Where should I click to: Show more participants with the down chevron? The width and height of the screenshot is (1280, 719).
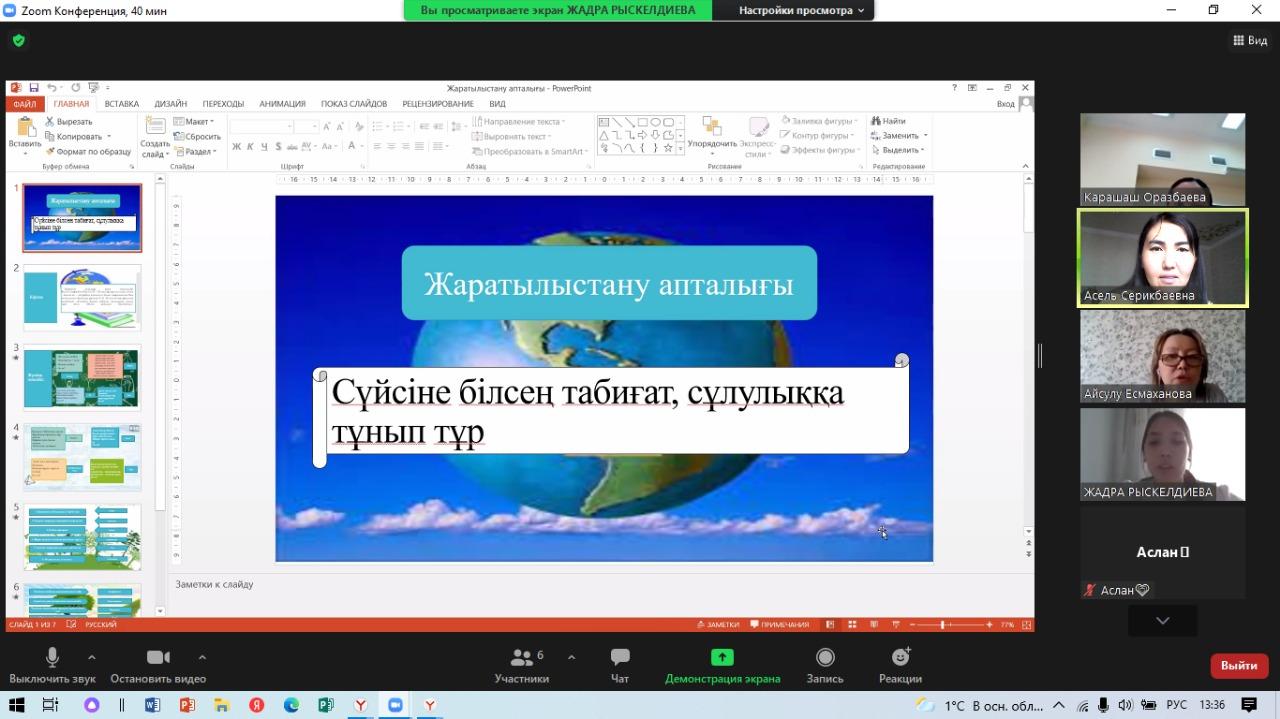[x=1162, y=621]
